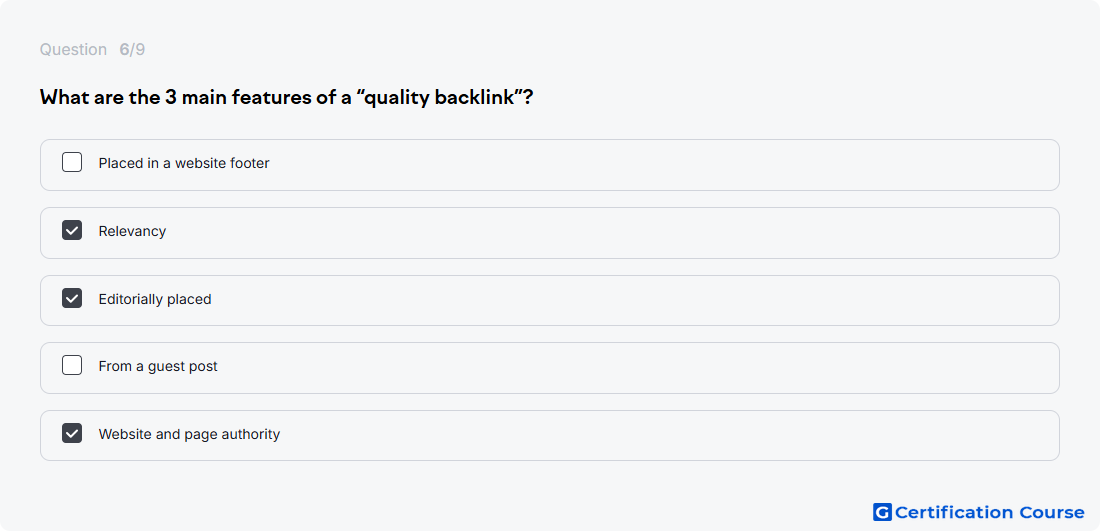Click the grey "Question" label
1100x531 pixels.
click(x=73, y=50)
